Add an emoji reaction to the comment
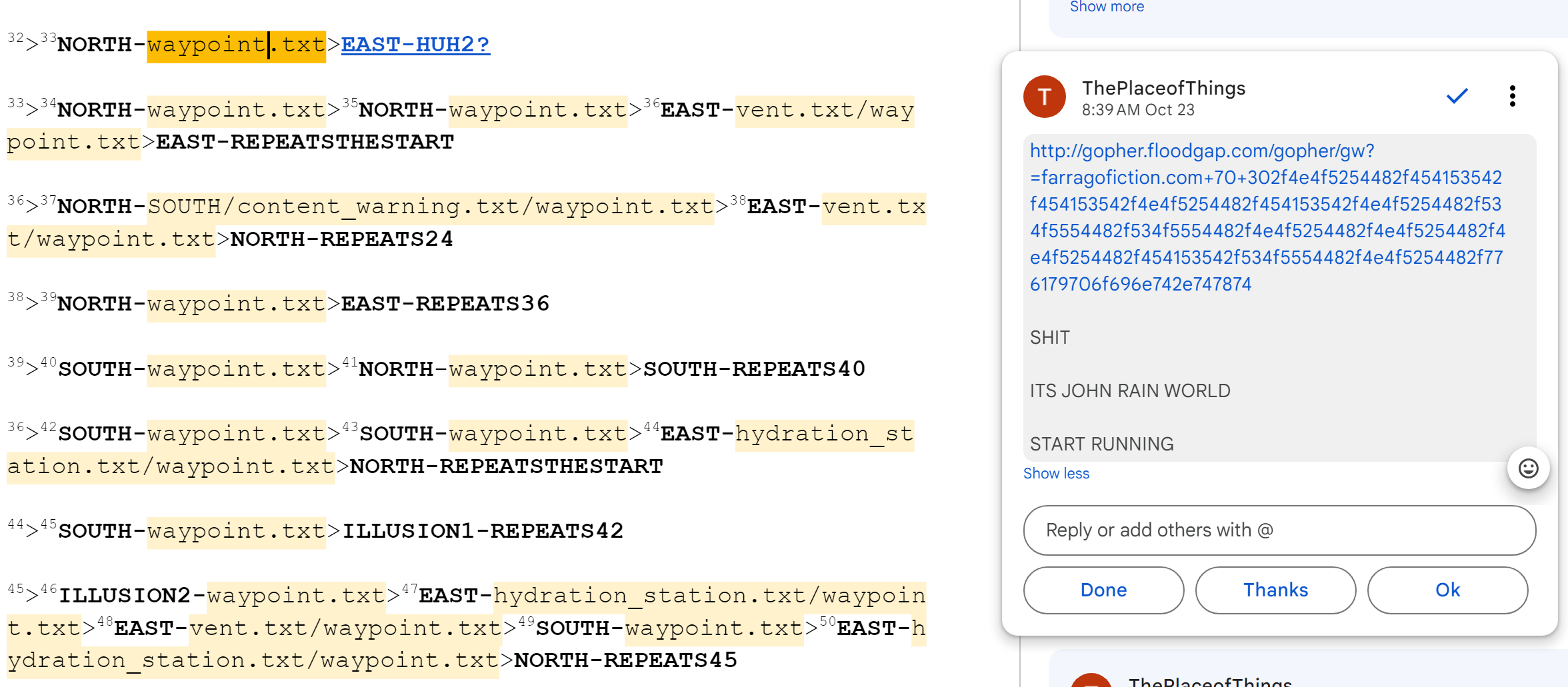Viewport: 1568px width, 687px height. [x=1528, y=468]
